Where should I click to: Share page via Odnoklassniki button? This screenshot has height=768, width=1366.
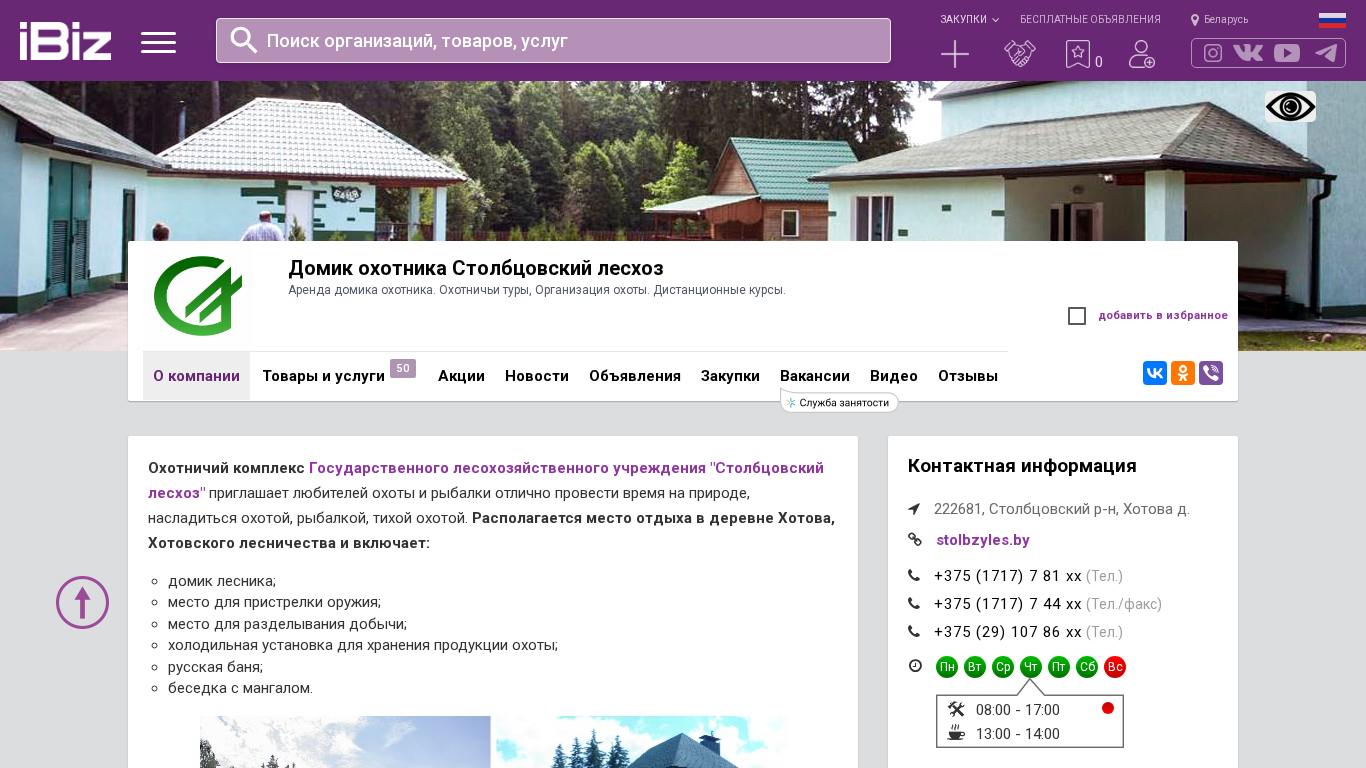pos(1183,373)
